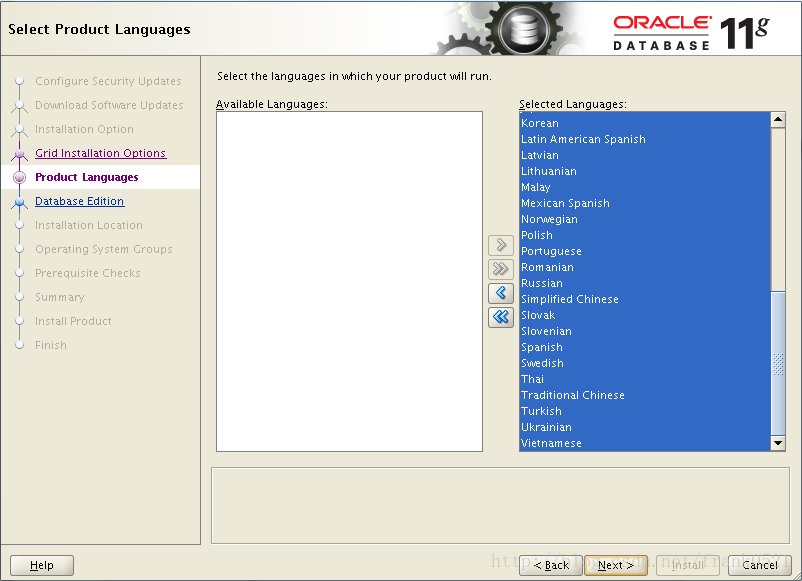
Task: Click the Selected Languages scrollbar thumb
Action: 778,363
